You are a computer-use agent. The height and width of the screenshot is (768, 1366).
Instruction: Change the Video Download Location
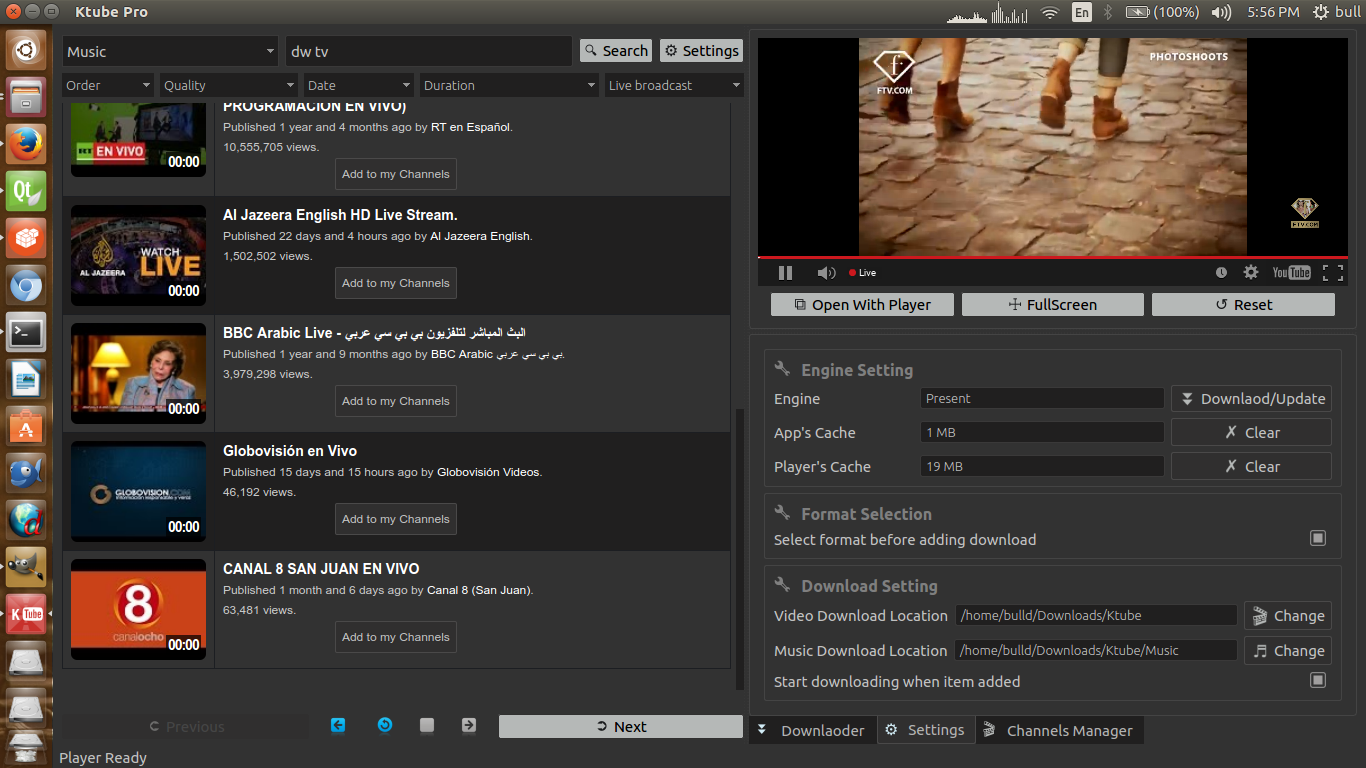(x=1288, y=616)
